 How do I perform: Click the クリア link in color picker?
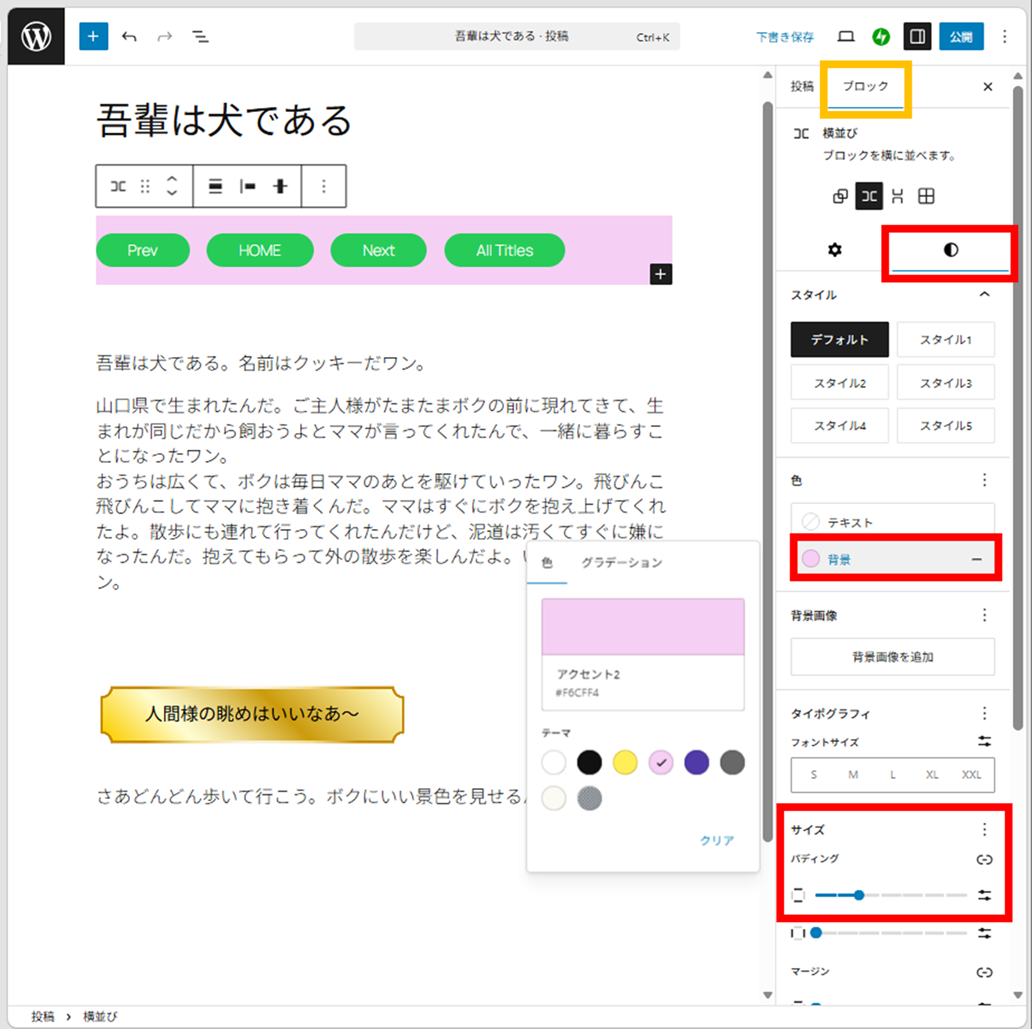click(717, 841)
